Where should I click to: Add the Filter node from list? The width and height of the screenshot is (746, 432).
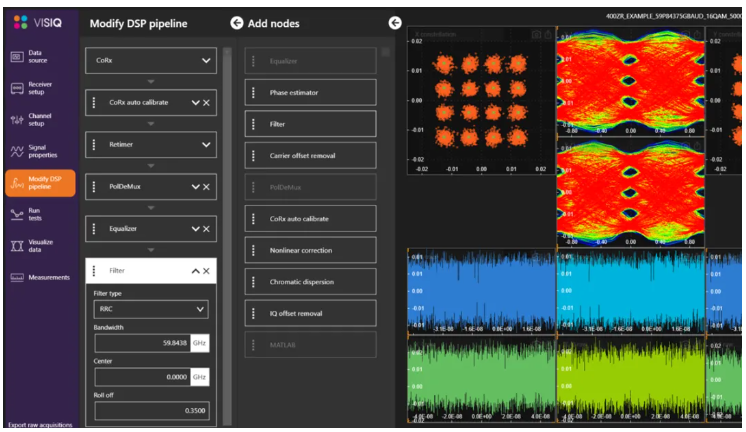pos(311,124)
